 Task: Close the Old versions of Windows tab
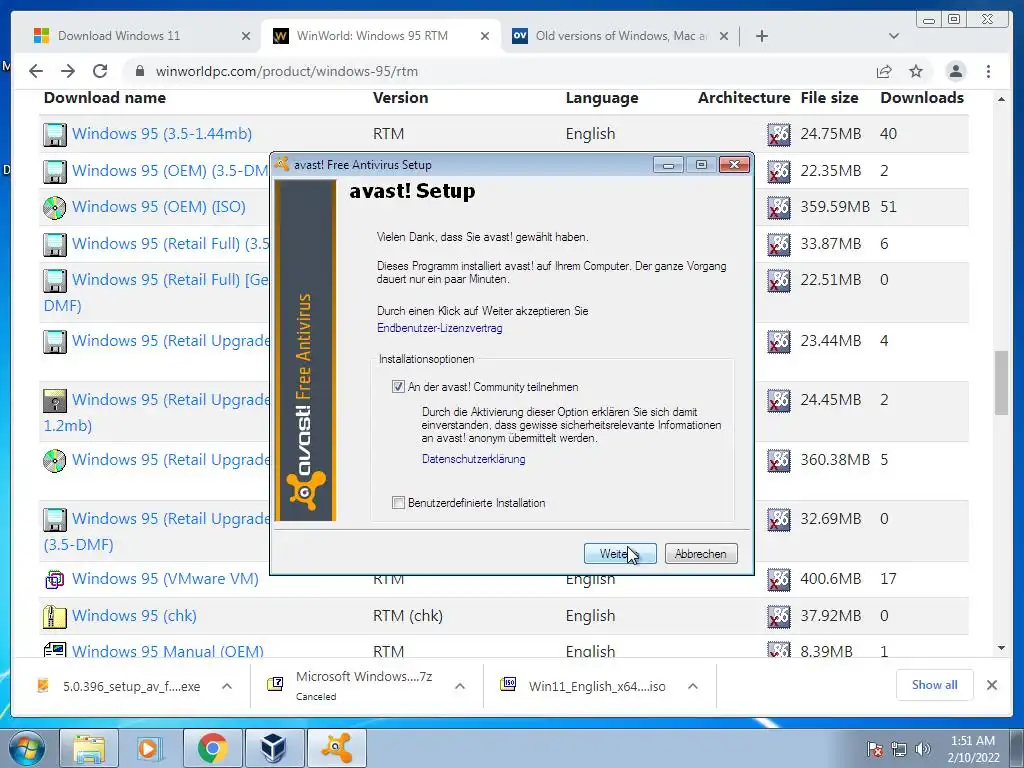tap(724, 37)
